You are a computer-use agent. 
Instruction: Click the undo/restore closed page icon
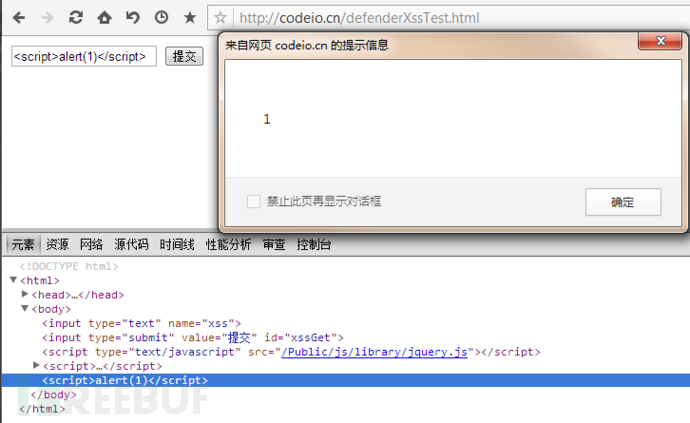tap(133, 18)
